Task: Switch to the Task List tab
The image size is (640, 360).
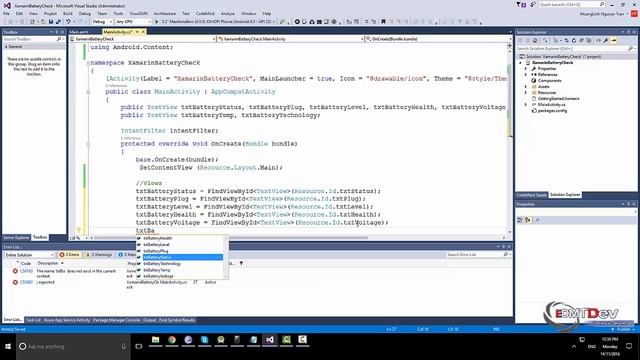Action: coord(33,320)
